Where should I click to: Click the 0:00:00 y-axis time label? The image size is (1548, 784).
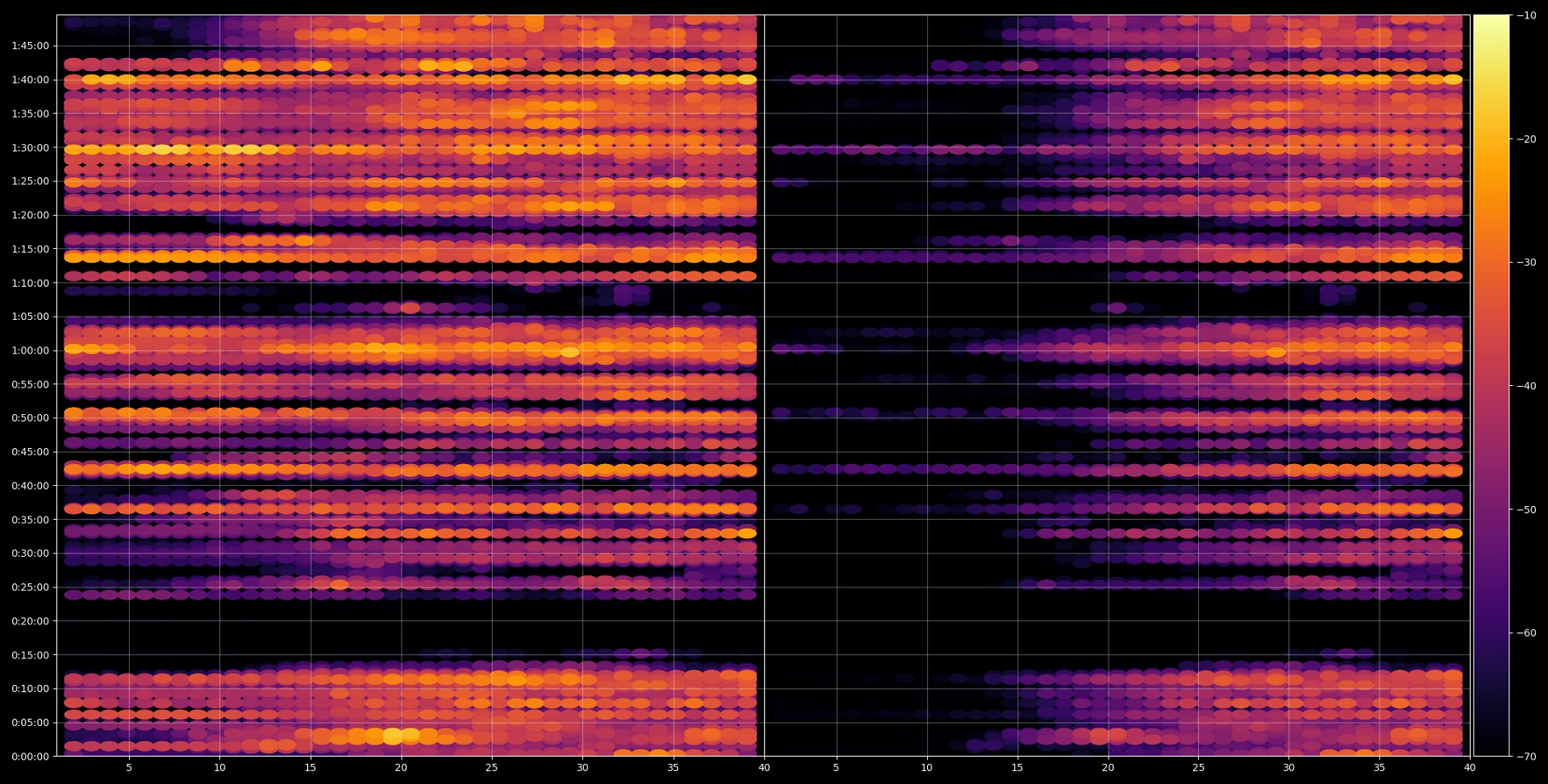30,757
